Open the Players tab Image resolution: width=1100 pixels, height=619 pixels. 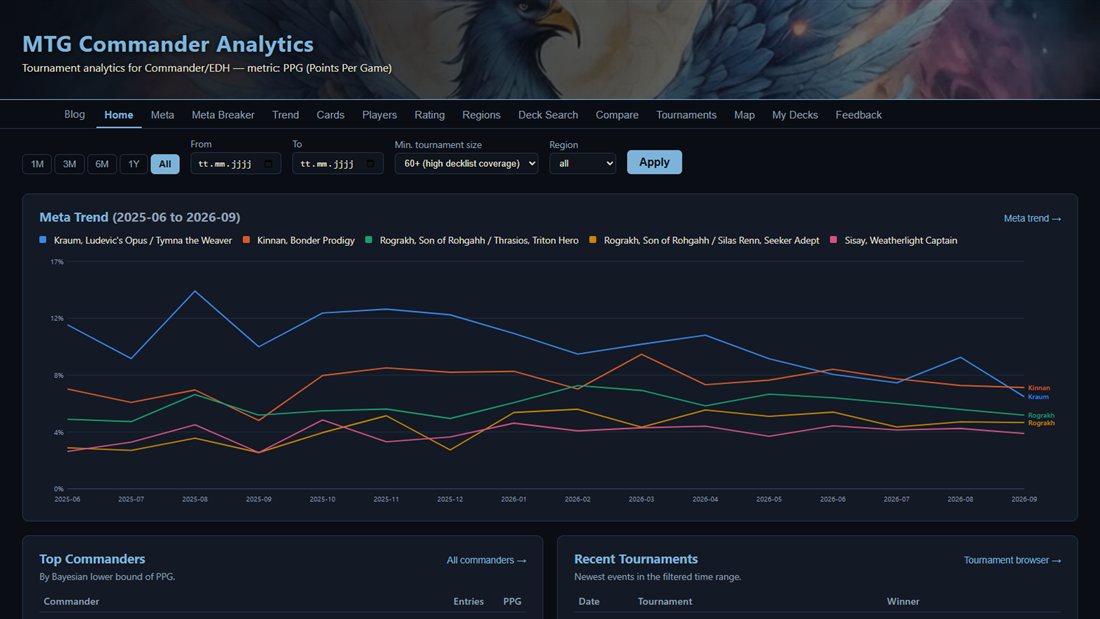380,115
